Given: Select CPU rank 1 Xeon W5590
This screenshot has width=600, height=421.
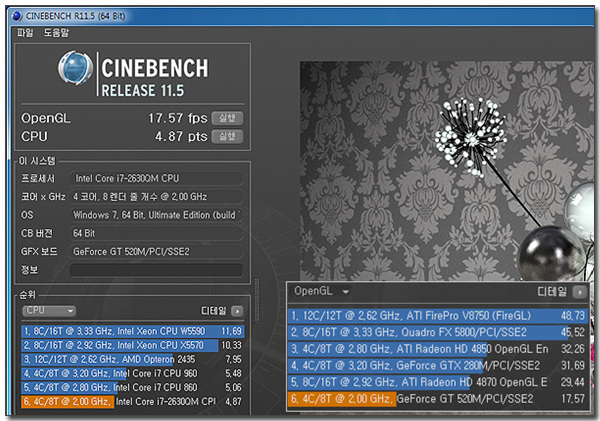Looking at the screenshot, I should click(132, 331).
